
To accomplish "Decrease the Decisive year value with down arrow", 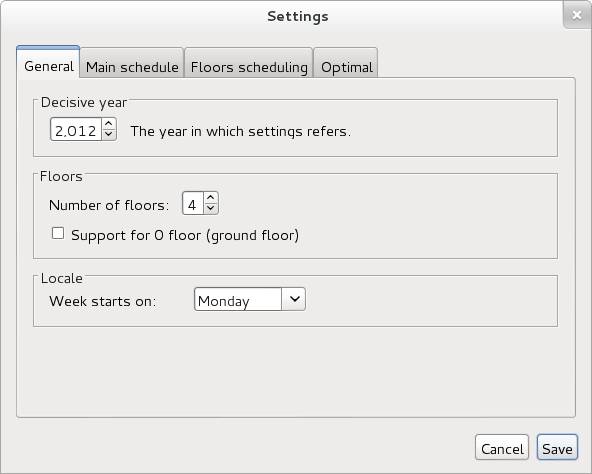I will point(109,134).
